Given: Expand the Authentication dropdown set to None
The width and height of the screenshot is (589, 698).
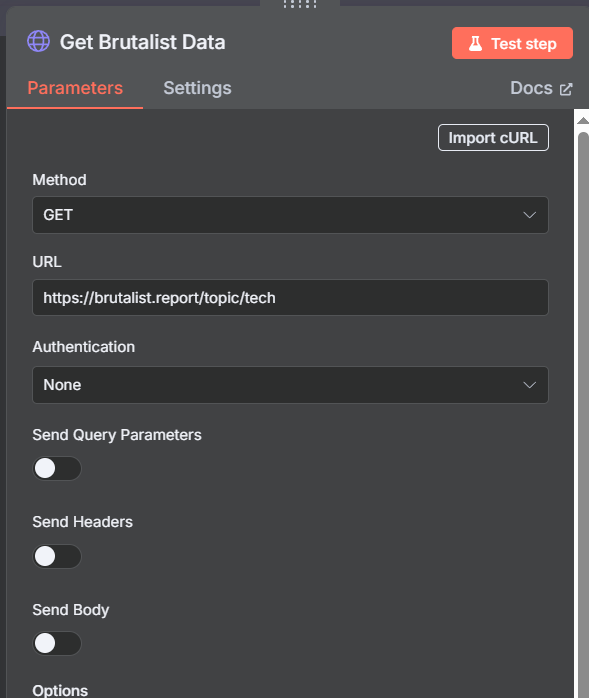Looking at the screenshot, I should (x=290, y=385).
